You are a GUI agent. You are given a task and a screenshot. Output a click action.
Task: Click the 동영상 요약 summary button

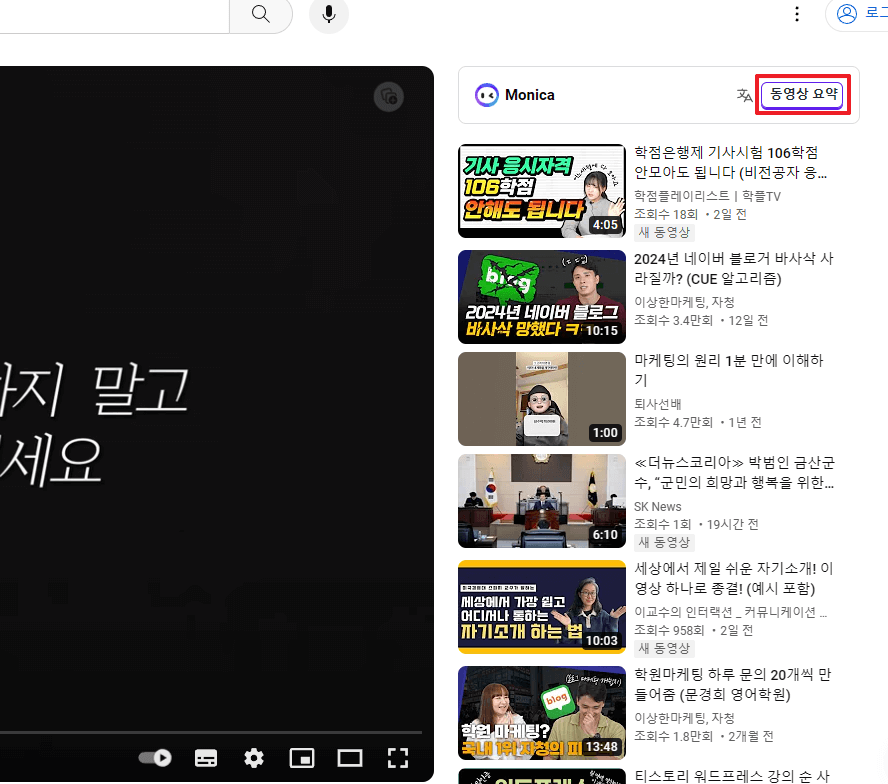tap(802, 94)
